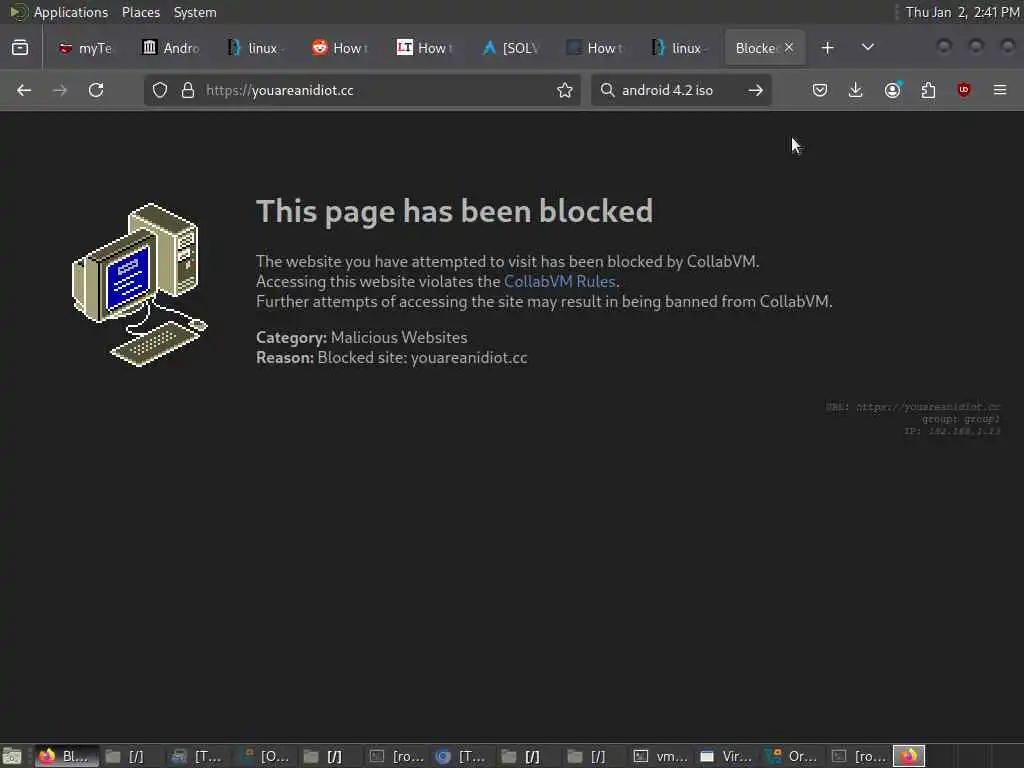This screenshot has width=1024, height=768.
Task: Click the show desktop button in taskbar
Action: pos(12,756)
